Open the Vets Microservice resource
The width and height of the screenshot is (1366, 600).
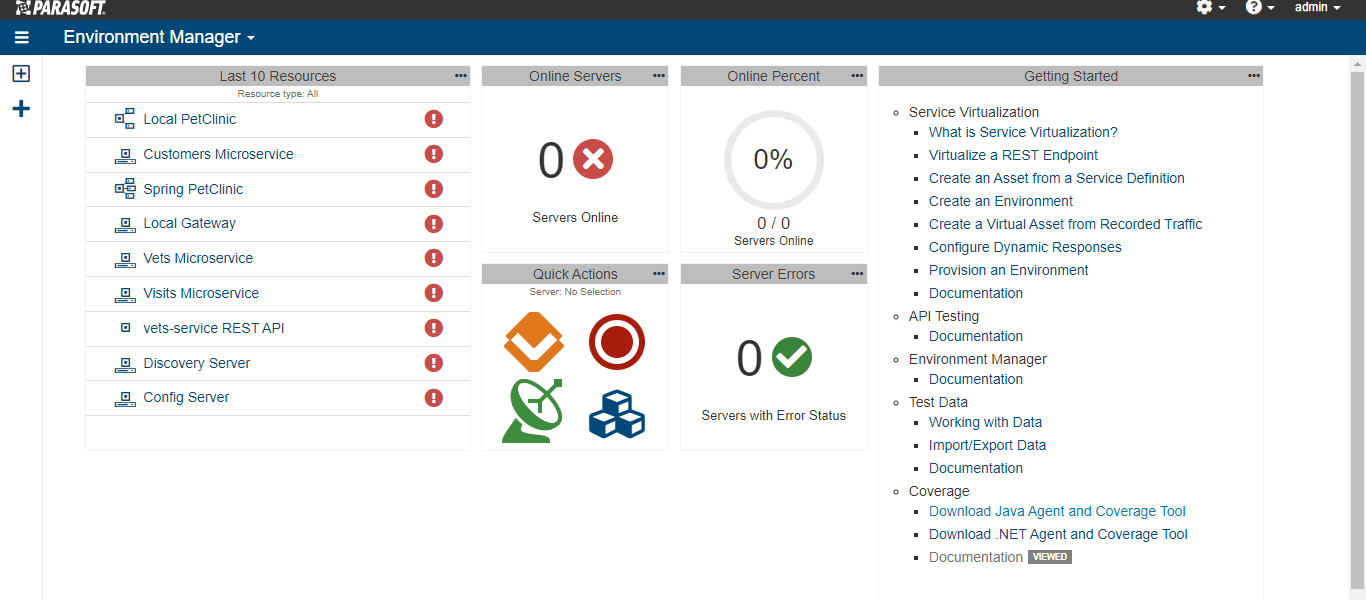click(198, 258)
